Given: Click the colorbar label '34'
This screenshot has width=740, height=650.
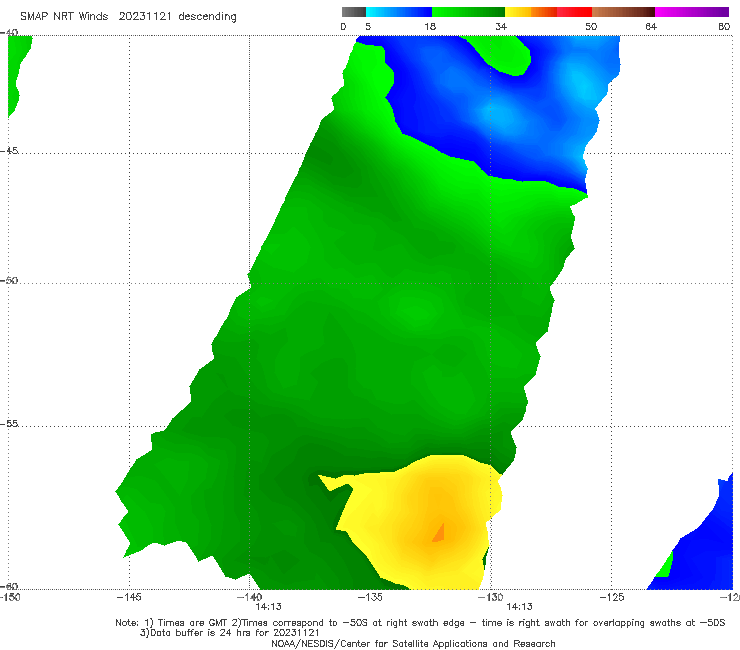Looking at the screenshot, I should [x=501, y=27].
